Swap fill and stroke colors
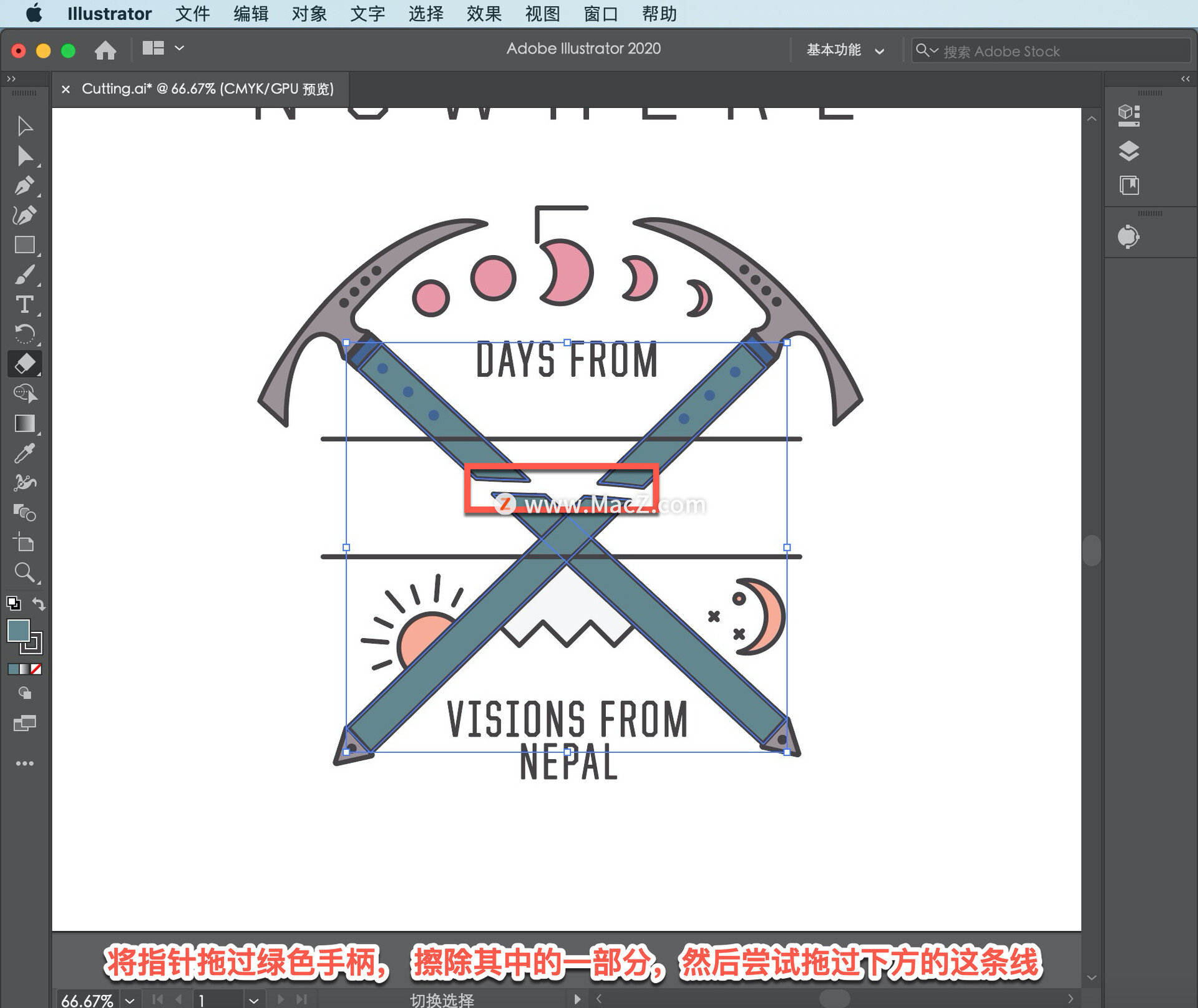Screen dimensions: 1198x1008 click(39, 603)
